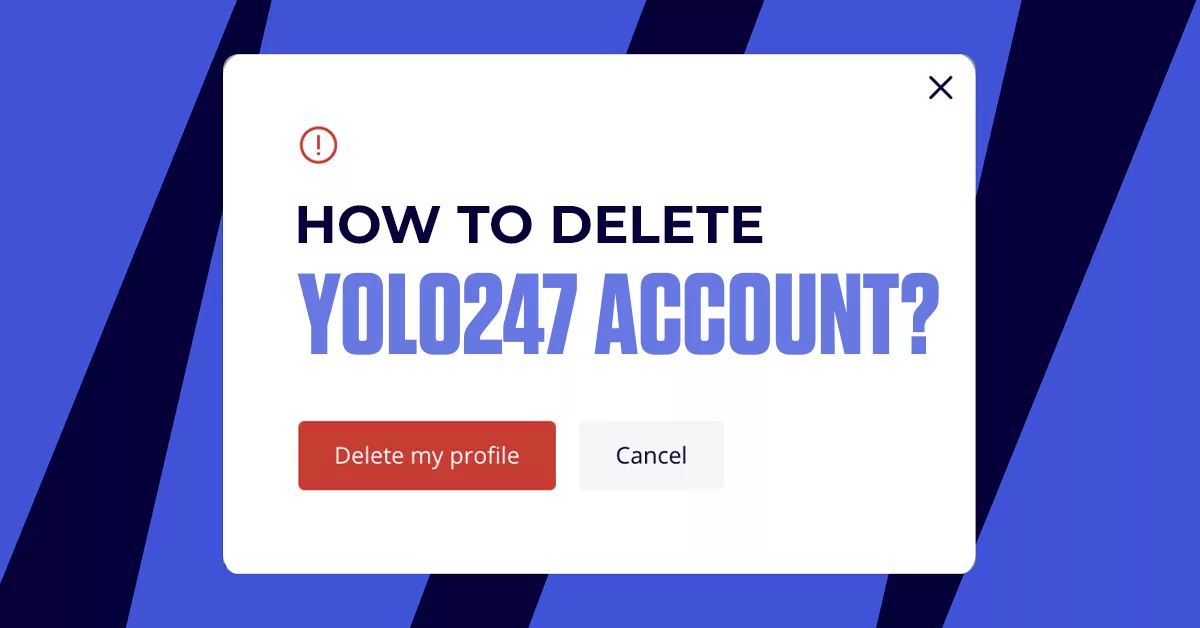The width and height of the screenshot is (1200, 628).
Task: Click the Cancel label on the grey button
Action: 651,456
